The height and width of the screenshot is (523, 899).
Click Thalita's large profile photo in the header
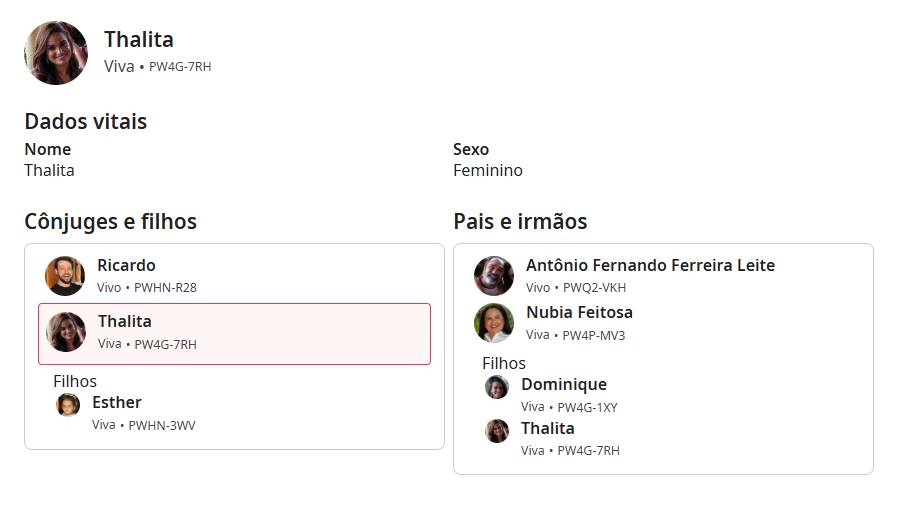(56, 53)
